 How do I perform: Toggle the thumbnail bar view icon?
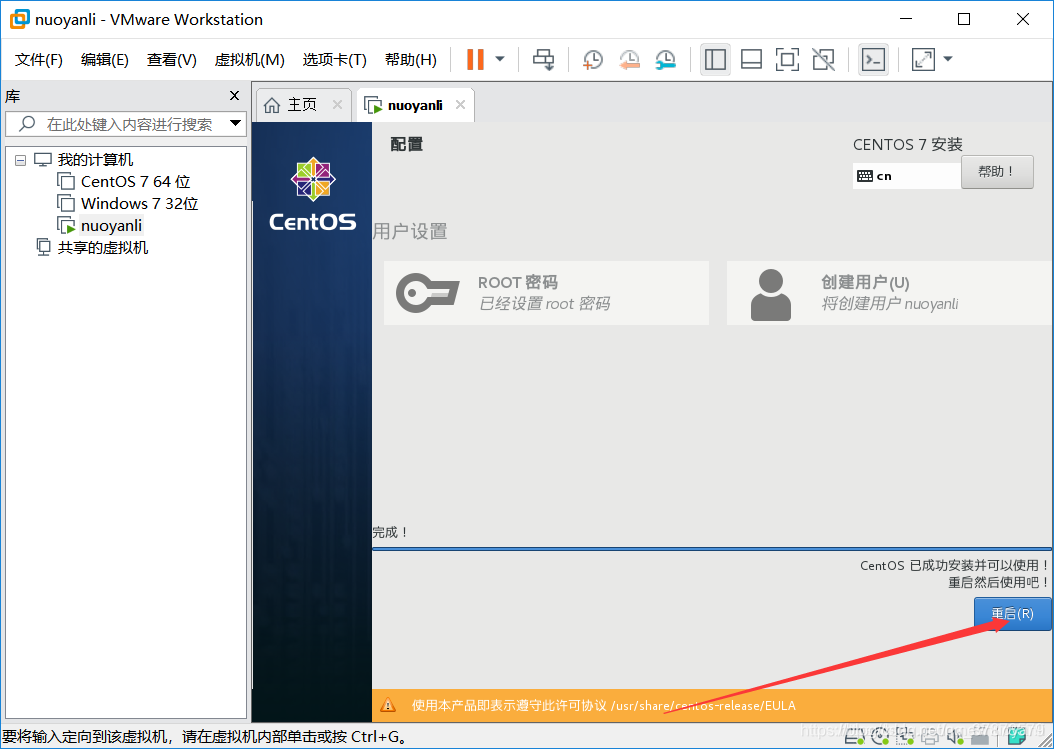[751, 59]
